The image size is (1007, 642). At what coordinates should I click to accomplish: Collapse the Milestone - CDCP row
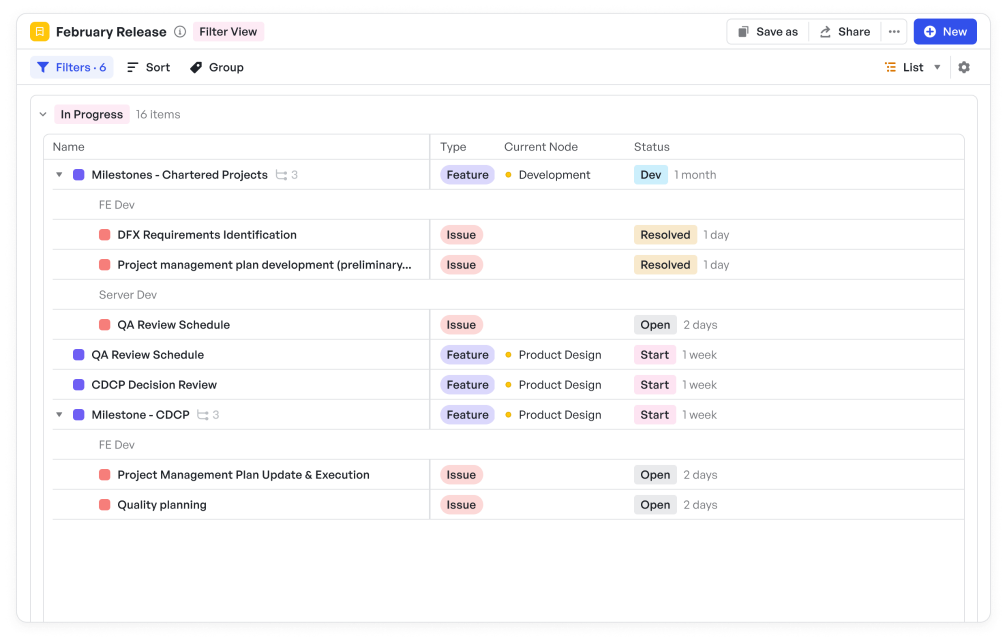point(59,415)
